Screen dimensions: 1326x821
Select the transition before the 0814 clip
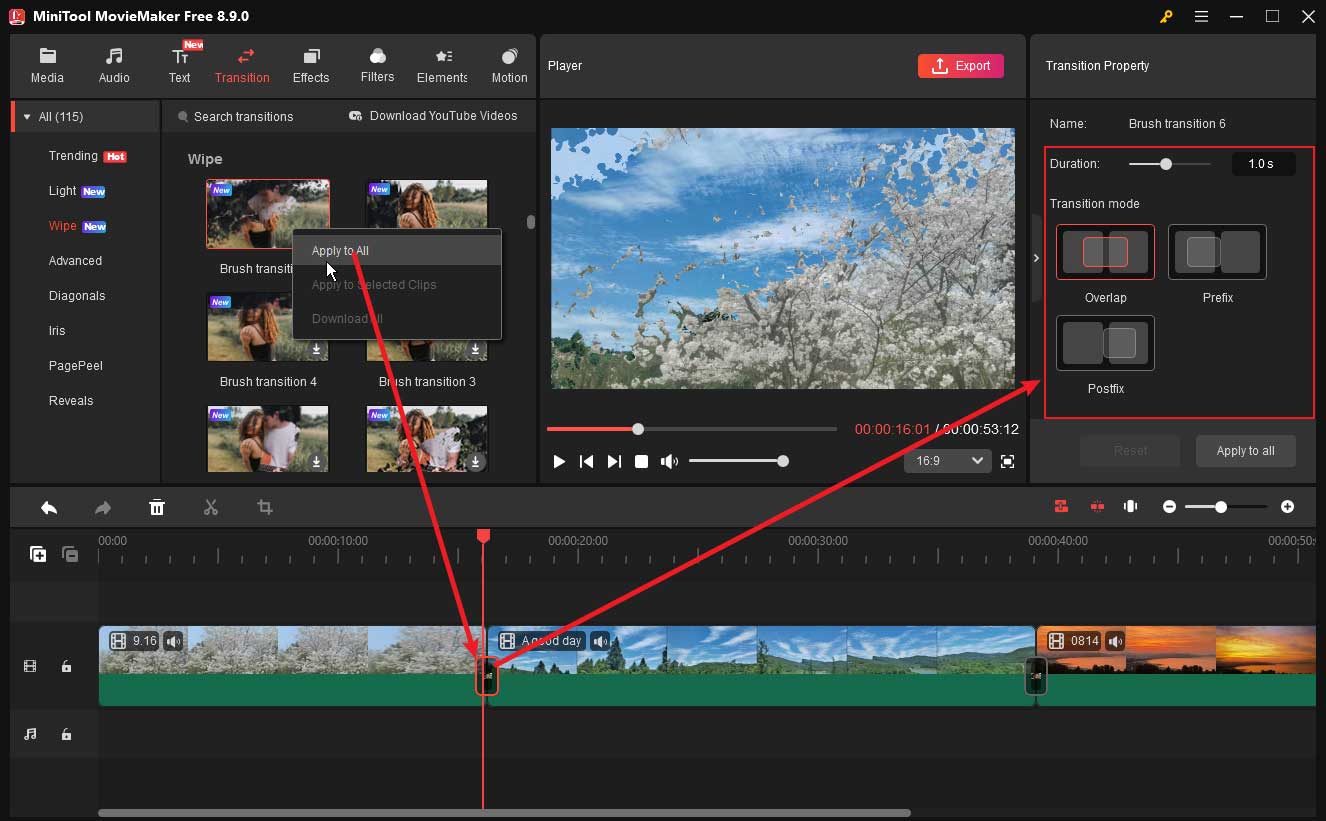tap(1036, 676)
